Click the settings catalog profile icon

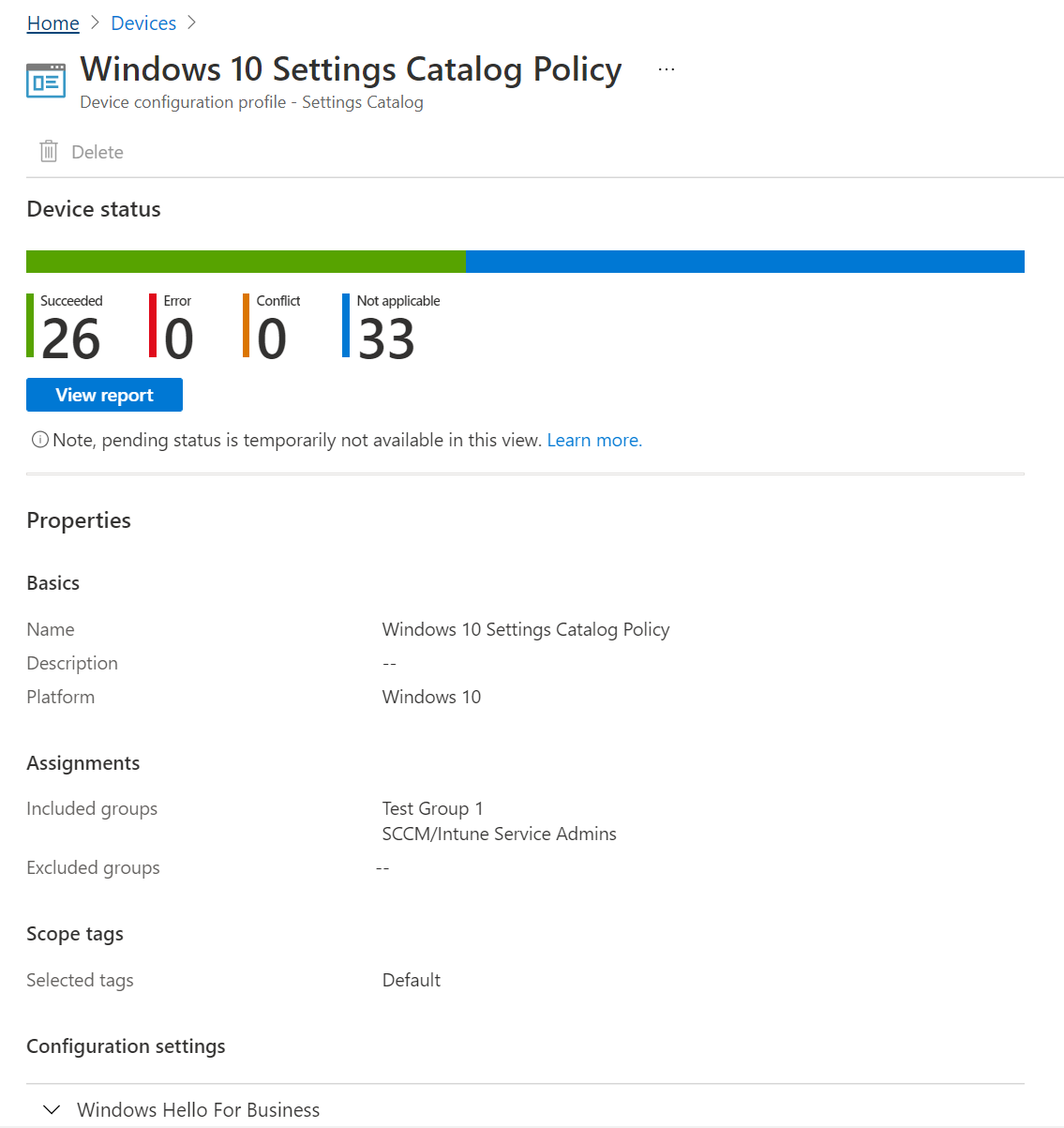pos(46,81)
